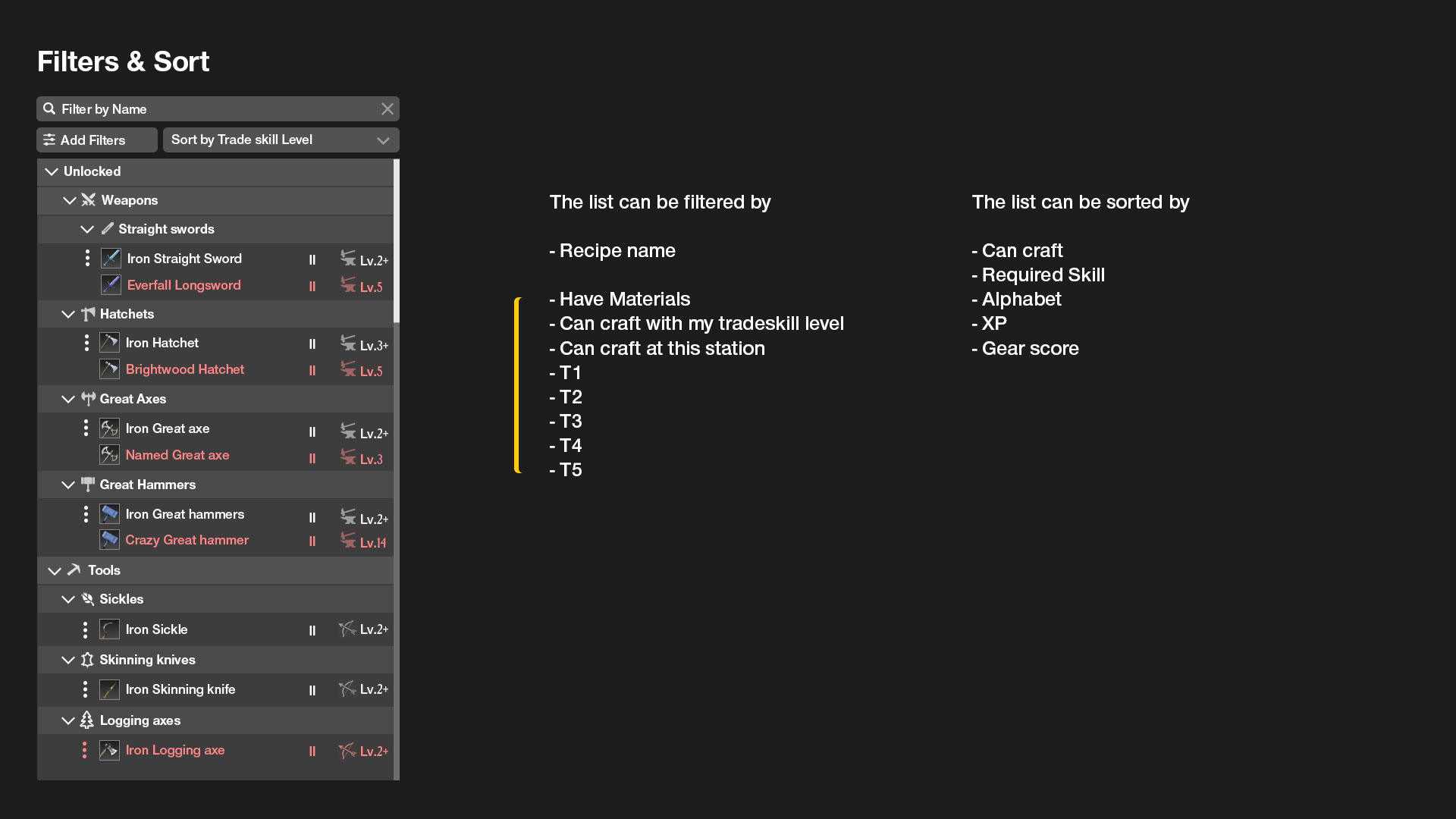Click the Iron Straight Sword item icon
Image resolution: width=1456 pixels, height=819 pixels.
[x=111, y=259]
